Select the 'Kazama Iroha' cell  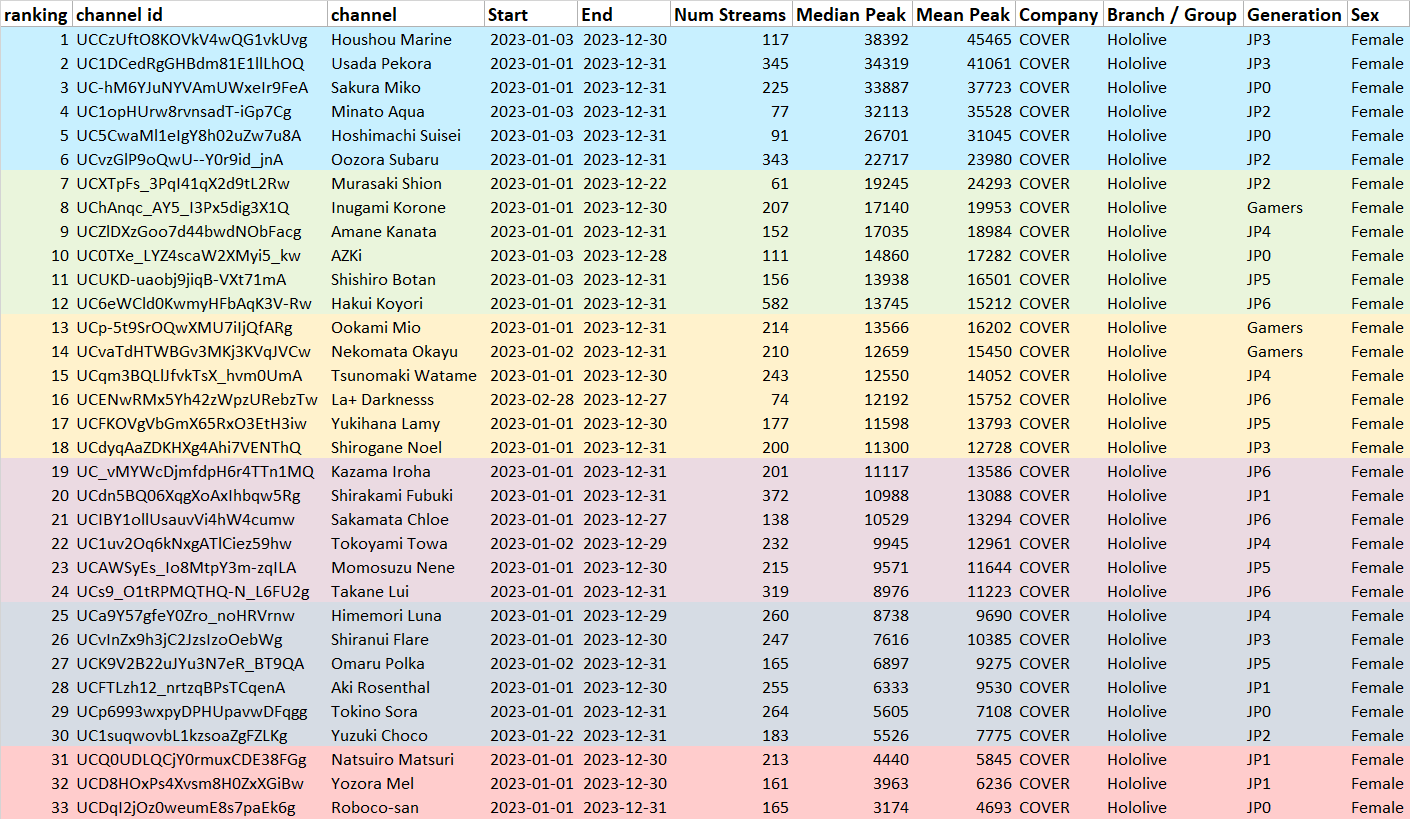(406, 472)
